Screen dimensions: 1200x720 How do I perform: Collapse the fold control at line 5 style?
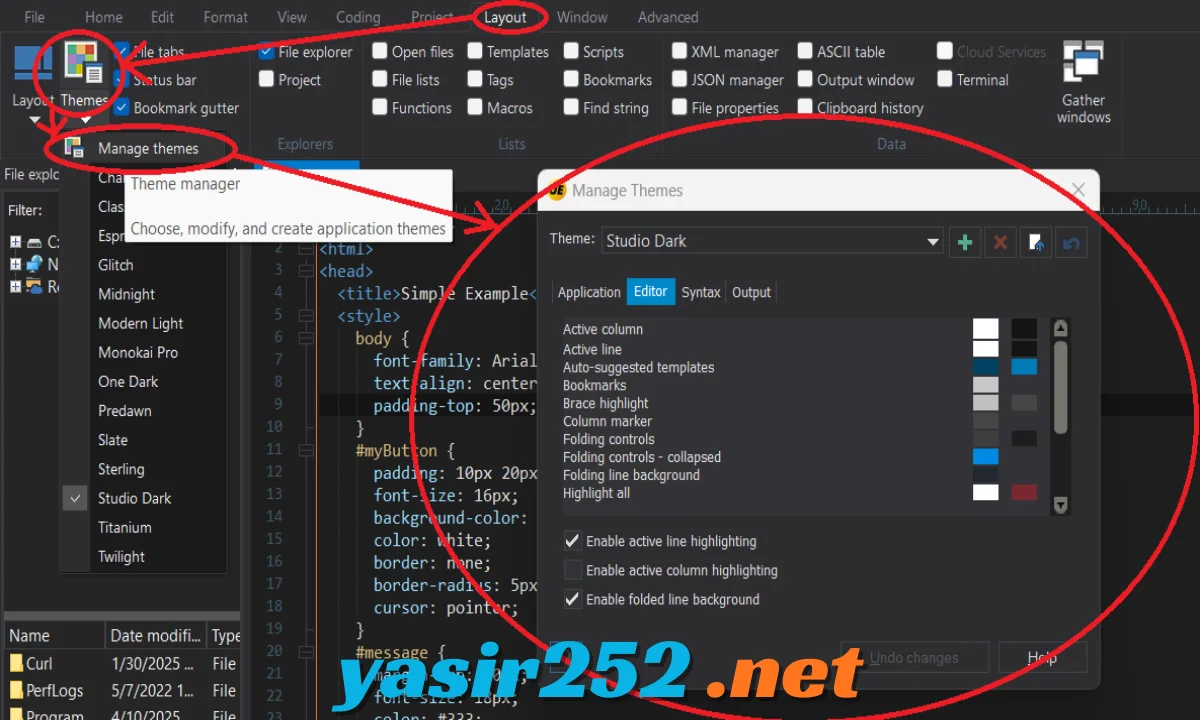(306, 316)
